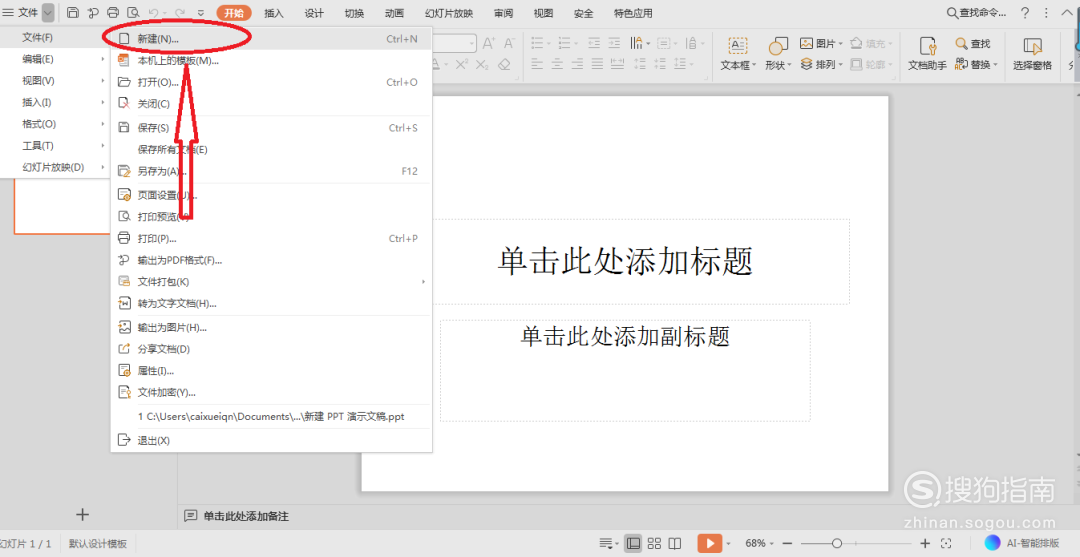The width and height of the screenshot is (1080, 557).
Task: Choose 分享文档(D) menu entry
Action: tap(271, 349)
